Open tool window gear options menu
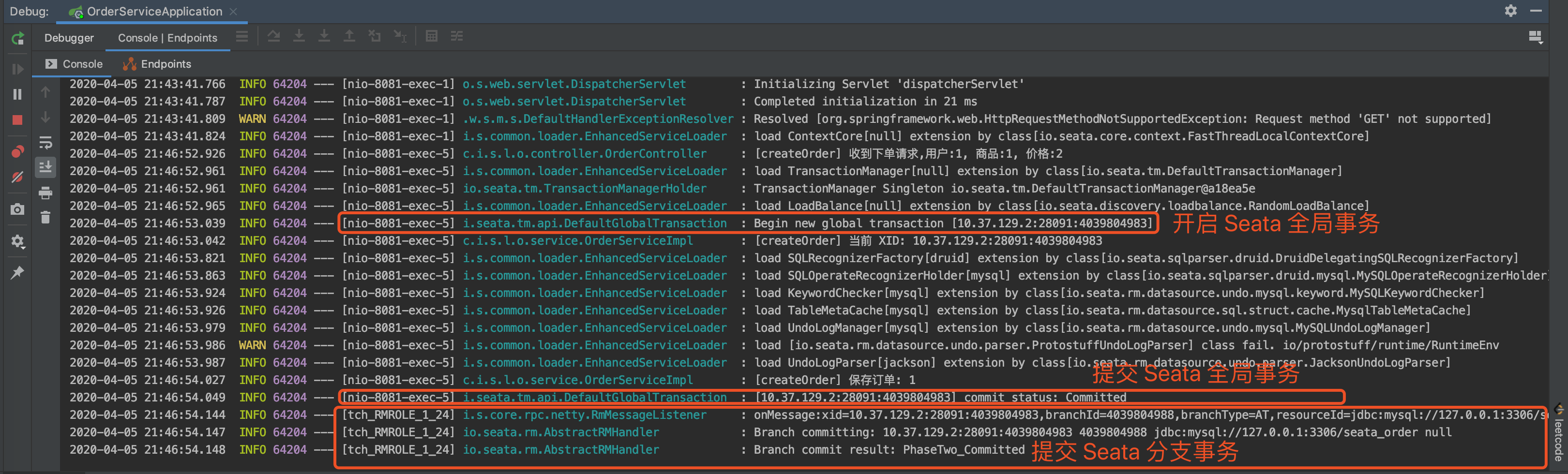The width and height of the screenshot is (1568, 474). [x=1510, y=11]
